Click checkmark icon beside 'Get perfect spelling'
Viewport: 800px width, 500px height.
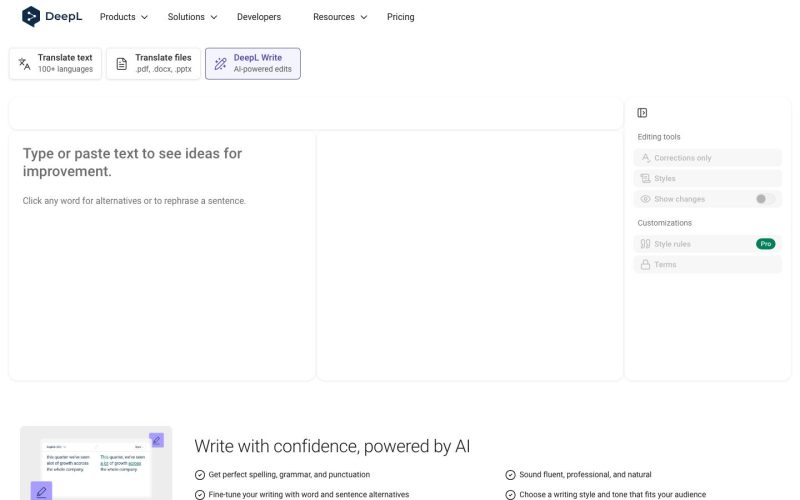[200, 475]
